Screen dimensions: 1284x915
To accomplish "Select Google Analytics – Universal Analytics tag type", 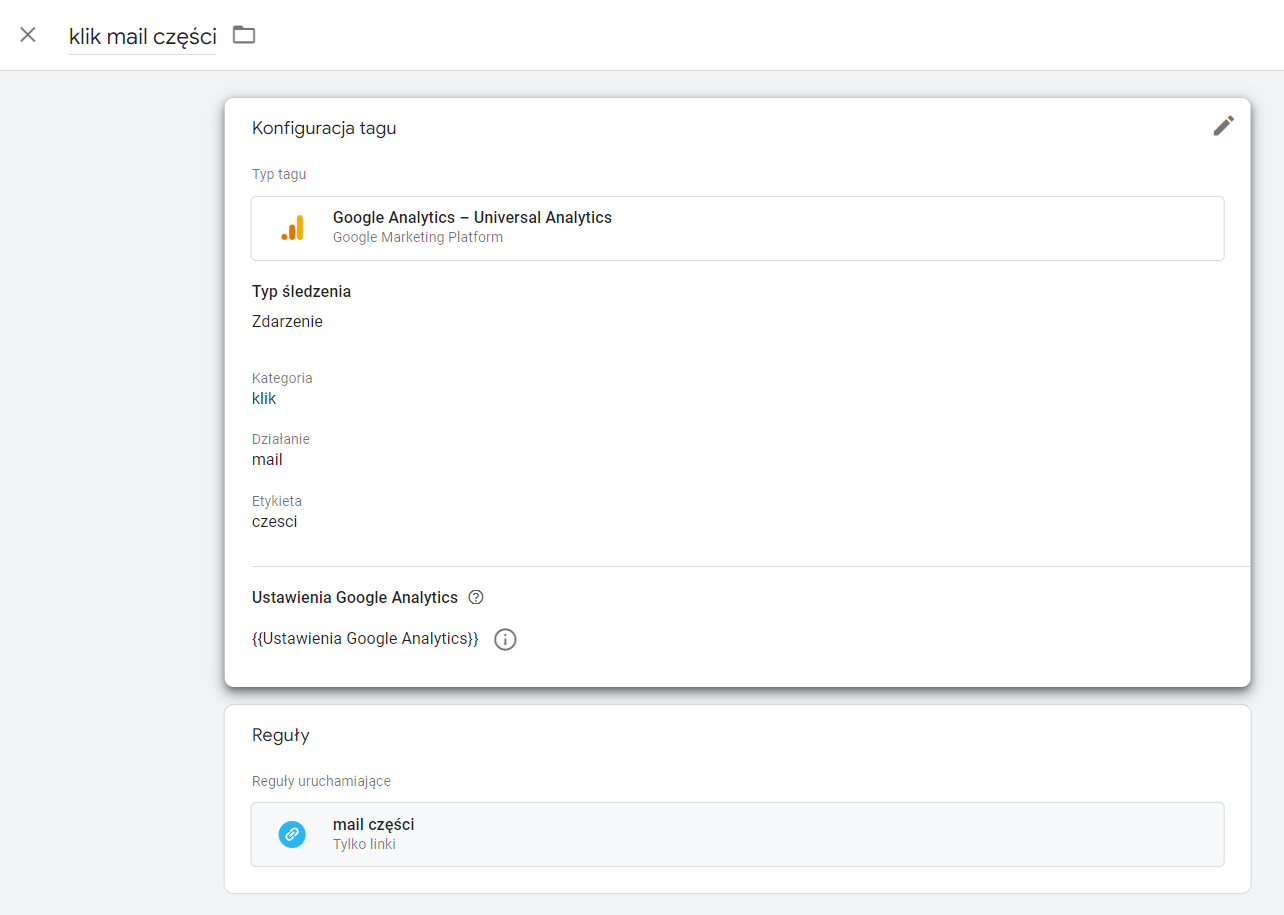I will click(x=737, y=228).
